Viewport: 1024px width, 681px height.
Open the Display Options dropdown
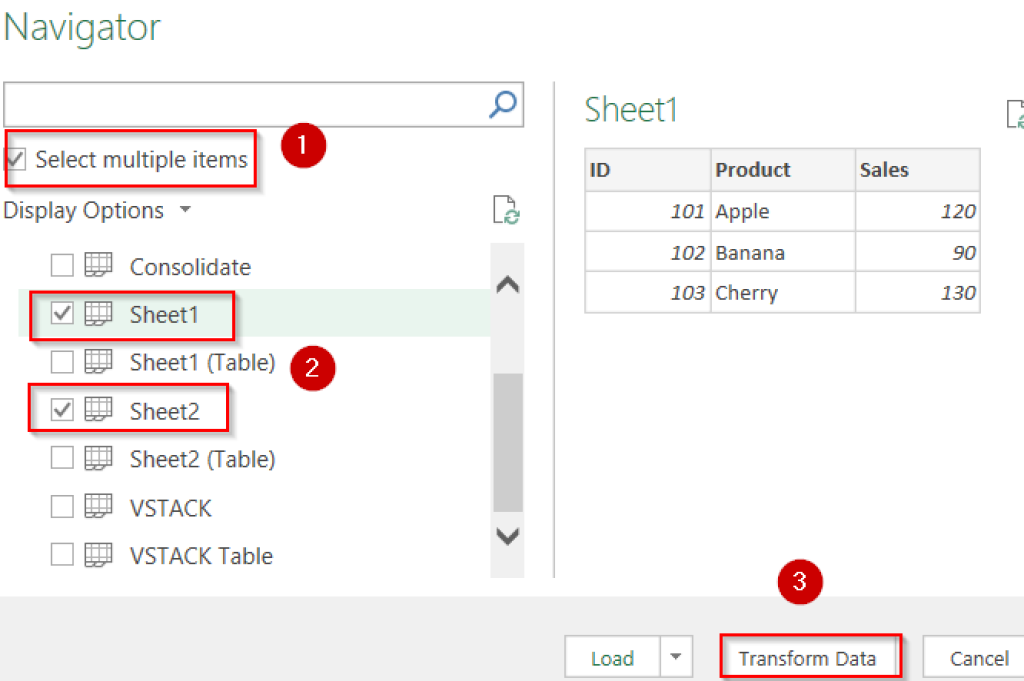coord(183,210)
